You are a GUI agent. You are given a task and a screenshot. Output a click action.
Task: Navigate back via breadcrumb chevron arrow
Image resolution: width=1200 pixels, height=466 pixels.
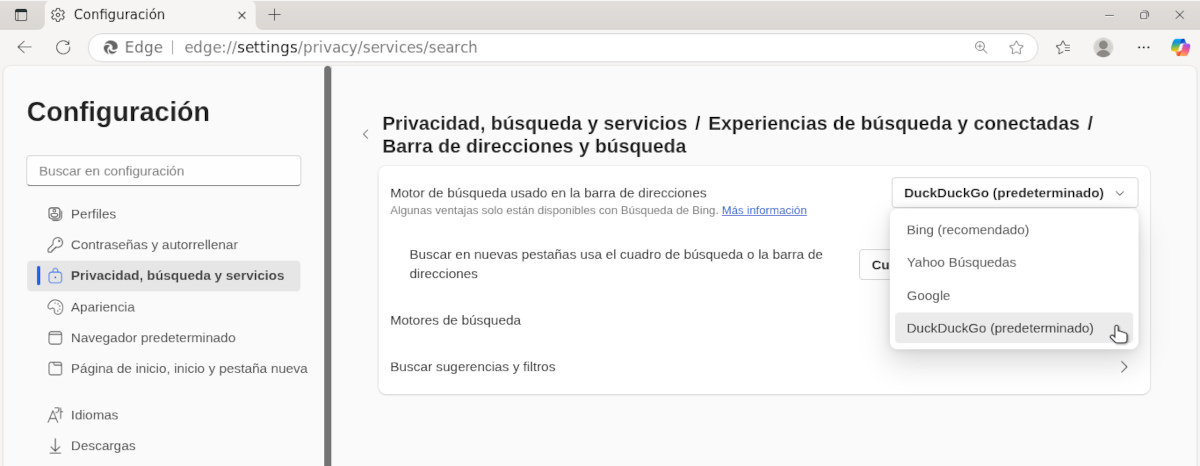coord(365,134)
